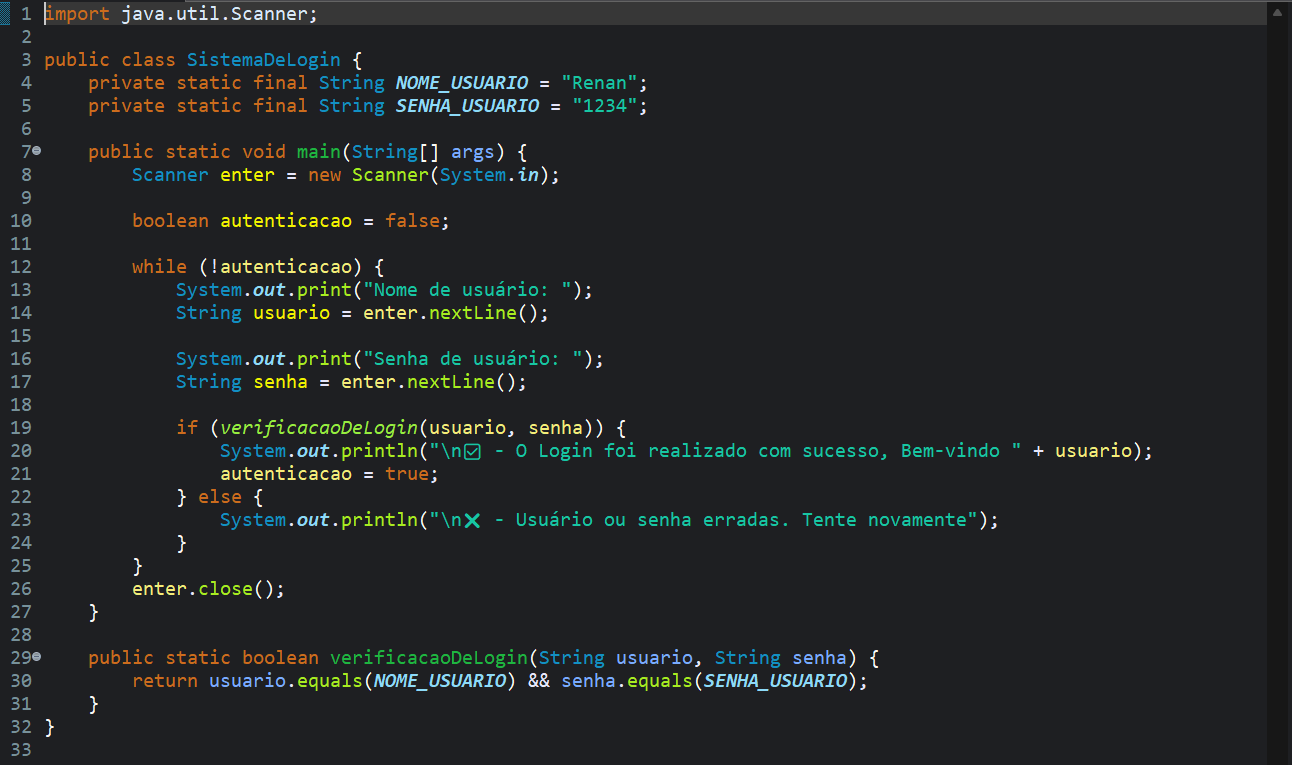Toggle a breakpoint on the verificacaoDeLogin method line
The height and width of the screenshot is (765, 1292).
pos(10,657)
